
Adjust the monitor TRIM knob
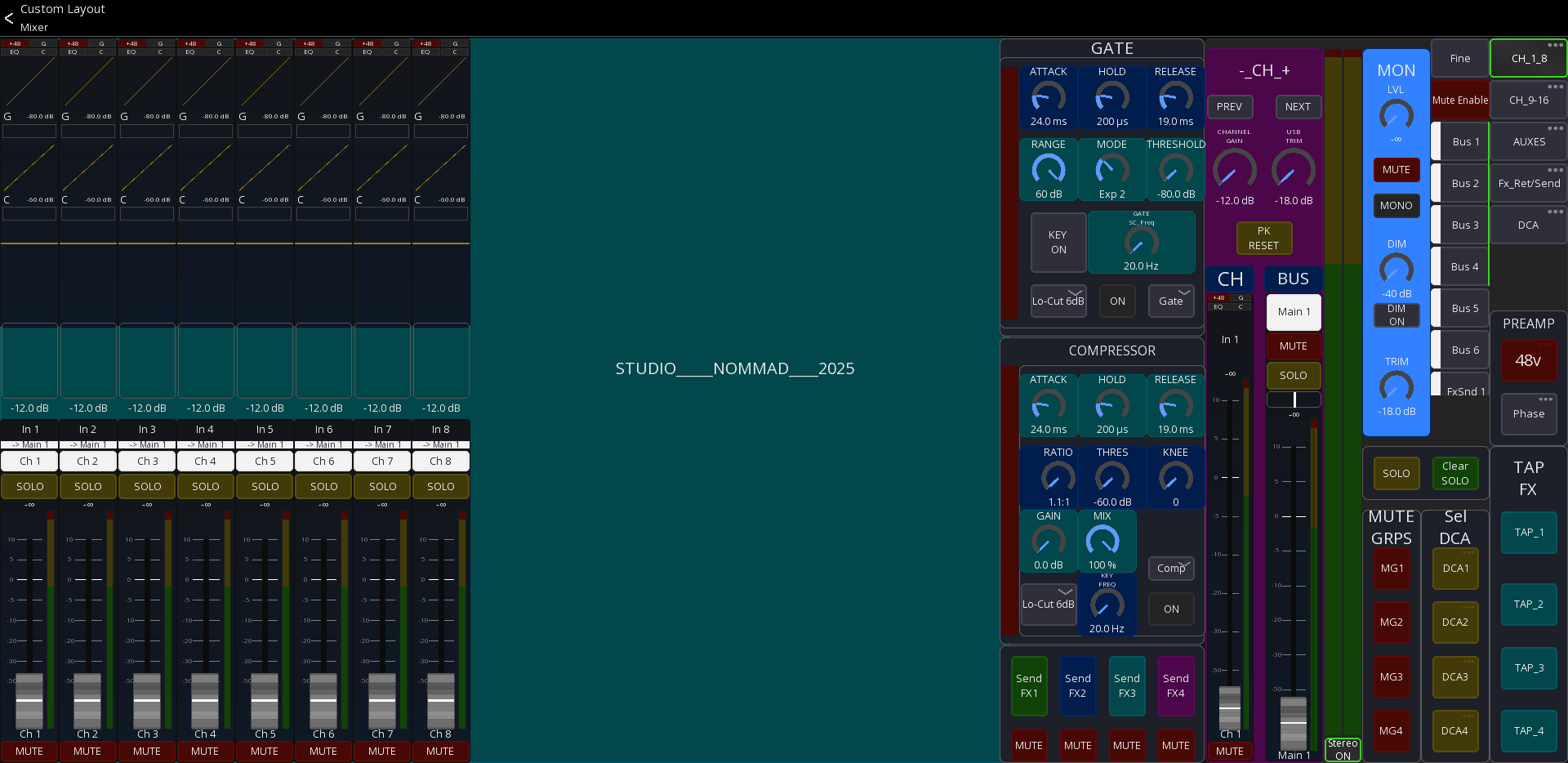(1396, 387)
